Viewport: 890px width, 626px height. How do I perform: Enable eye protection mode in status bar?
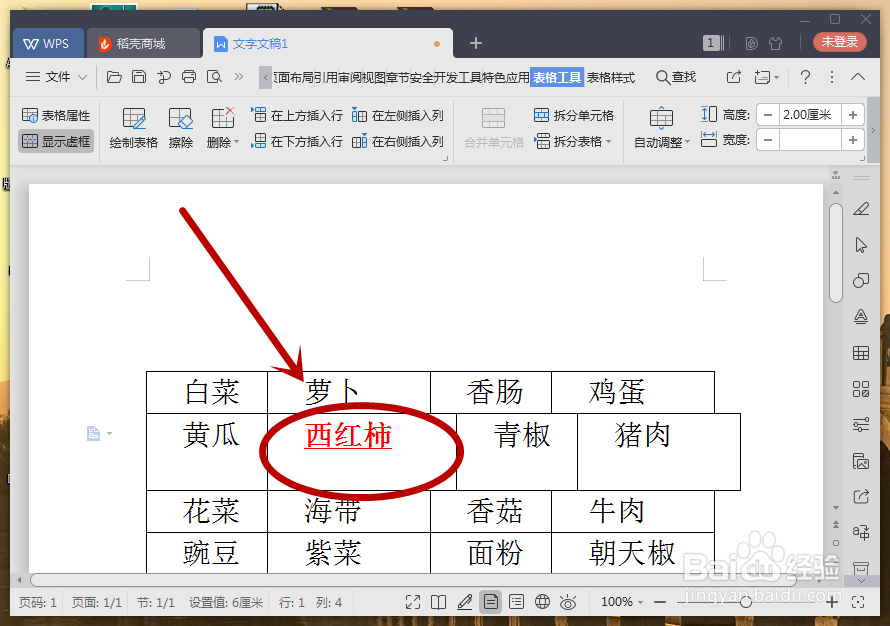(568, 601)
